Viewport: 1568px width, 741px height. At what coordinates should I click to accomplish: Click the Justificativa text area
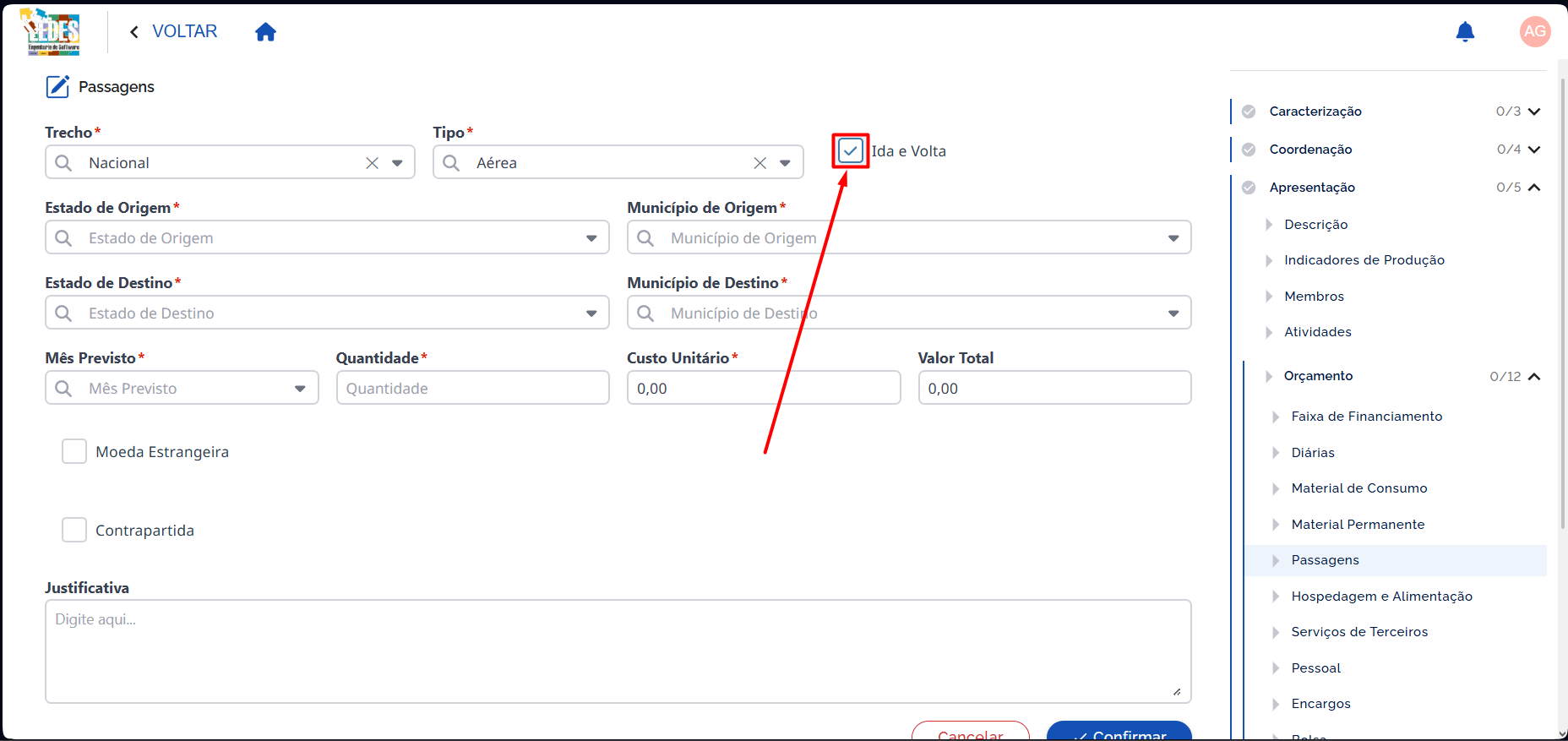click(x=618, y=651)
